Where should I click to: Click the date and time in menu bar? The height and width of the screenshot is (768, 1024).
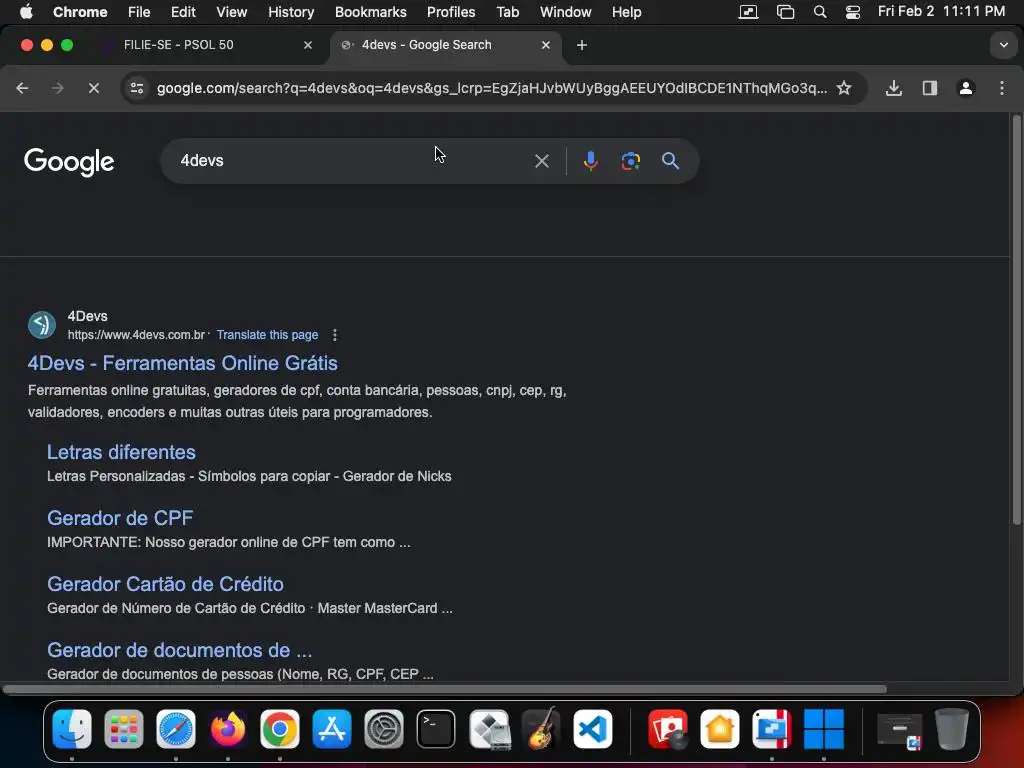941,12
